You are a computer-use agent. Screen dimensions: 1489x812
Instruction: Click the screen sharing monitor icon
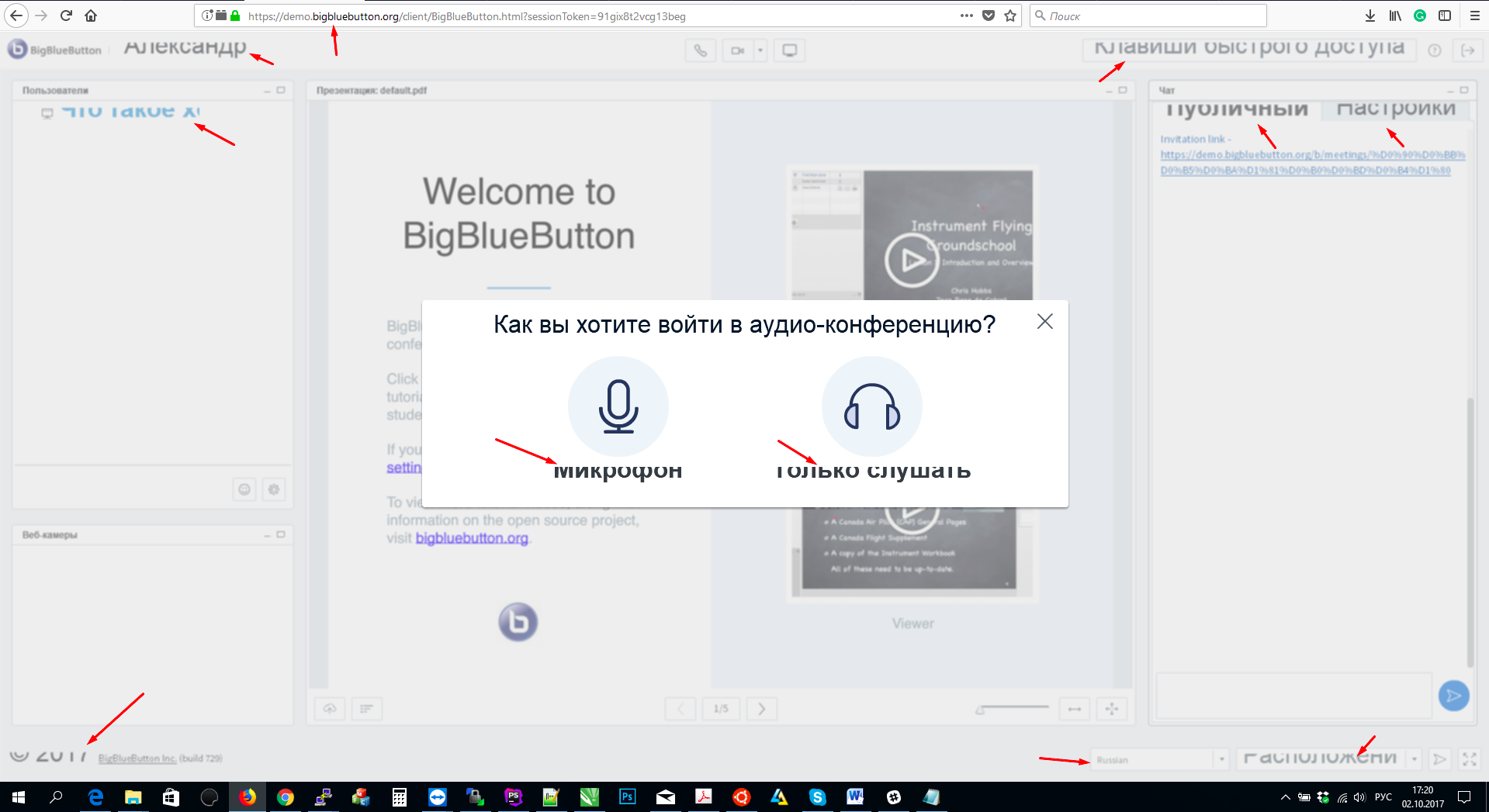pos(789,50)
